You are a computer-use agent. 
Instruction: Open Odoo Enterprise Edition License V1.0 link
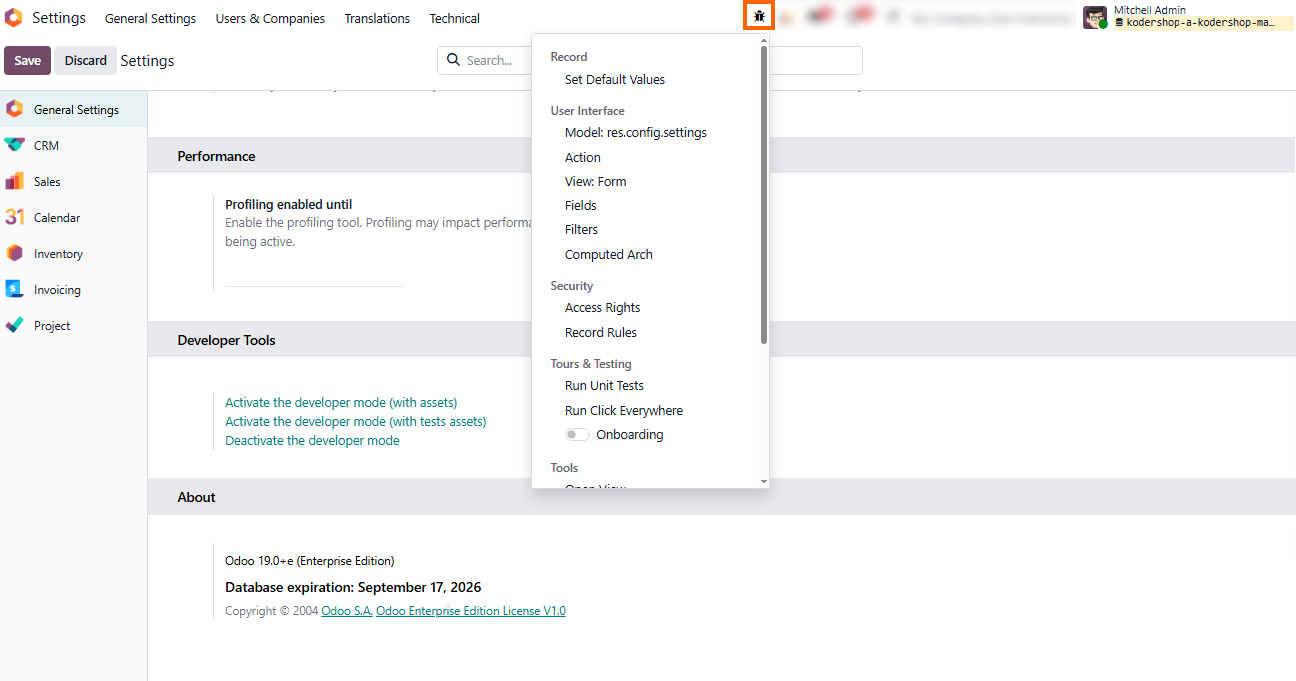[471, 611]
